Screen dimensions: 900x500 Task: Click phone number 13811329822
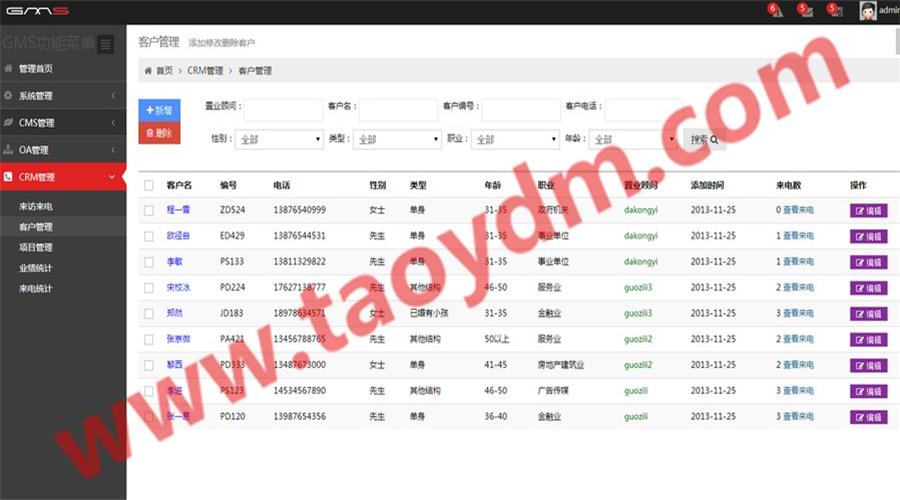pos(300,262)
